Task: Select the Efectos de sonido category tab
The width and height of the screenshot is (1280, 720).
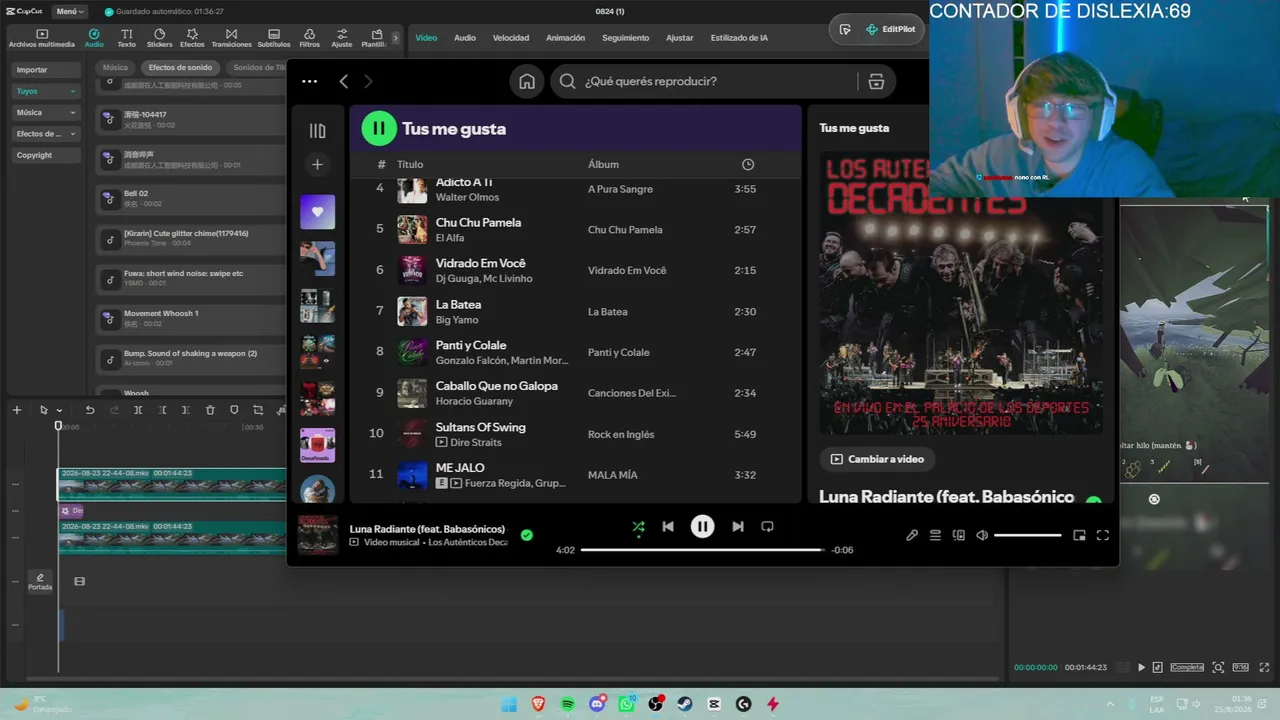Action: point(180,68)
